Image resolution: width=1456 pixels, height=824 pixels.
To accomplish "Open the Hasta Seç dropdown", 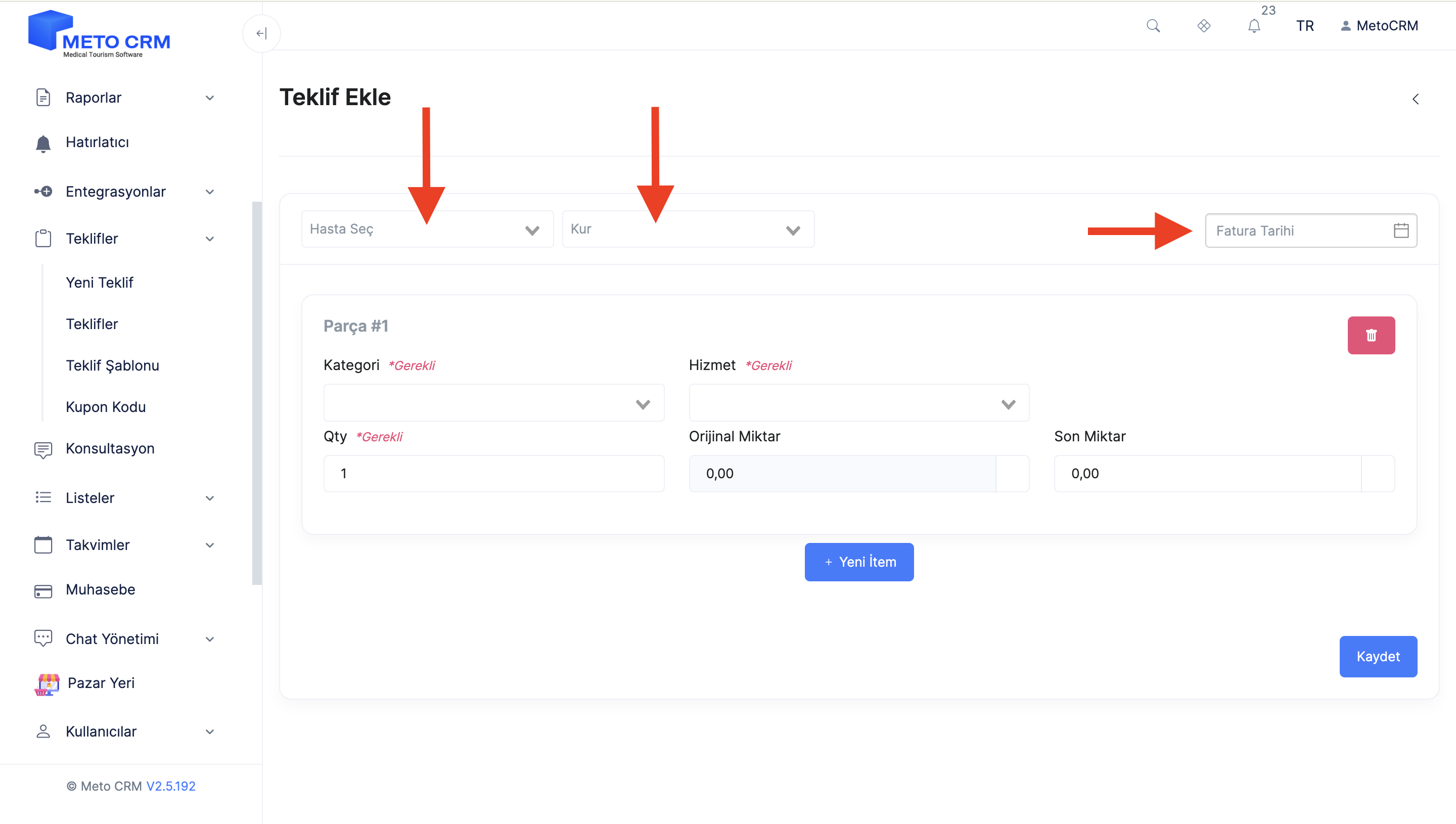I will 427,229.
